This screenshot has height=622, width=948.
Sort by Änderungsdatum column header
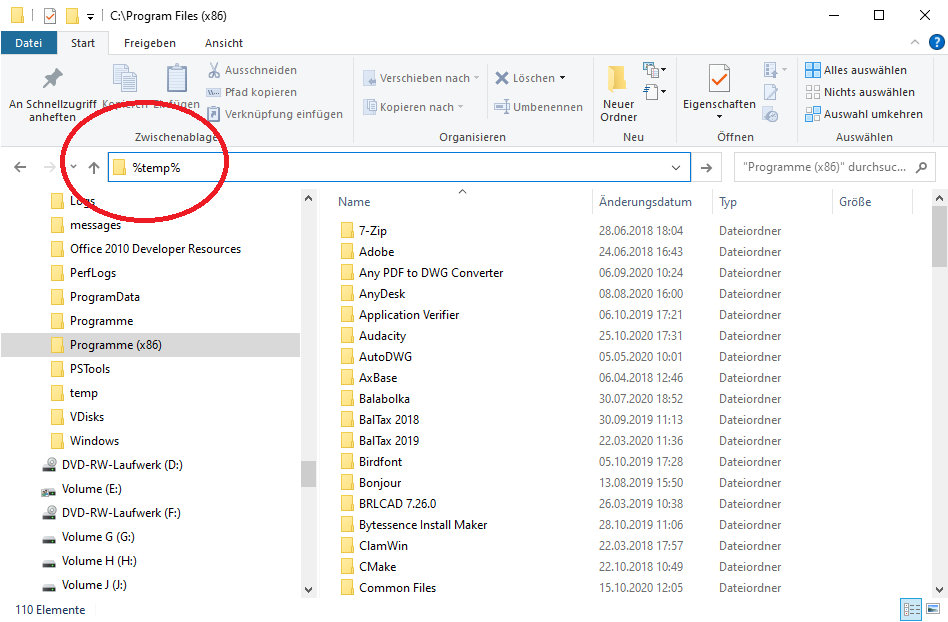[645, 202]
